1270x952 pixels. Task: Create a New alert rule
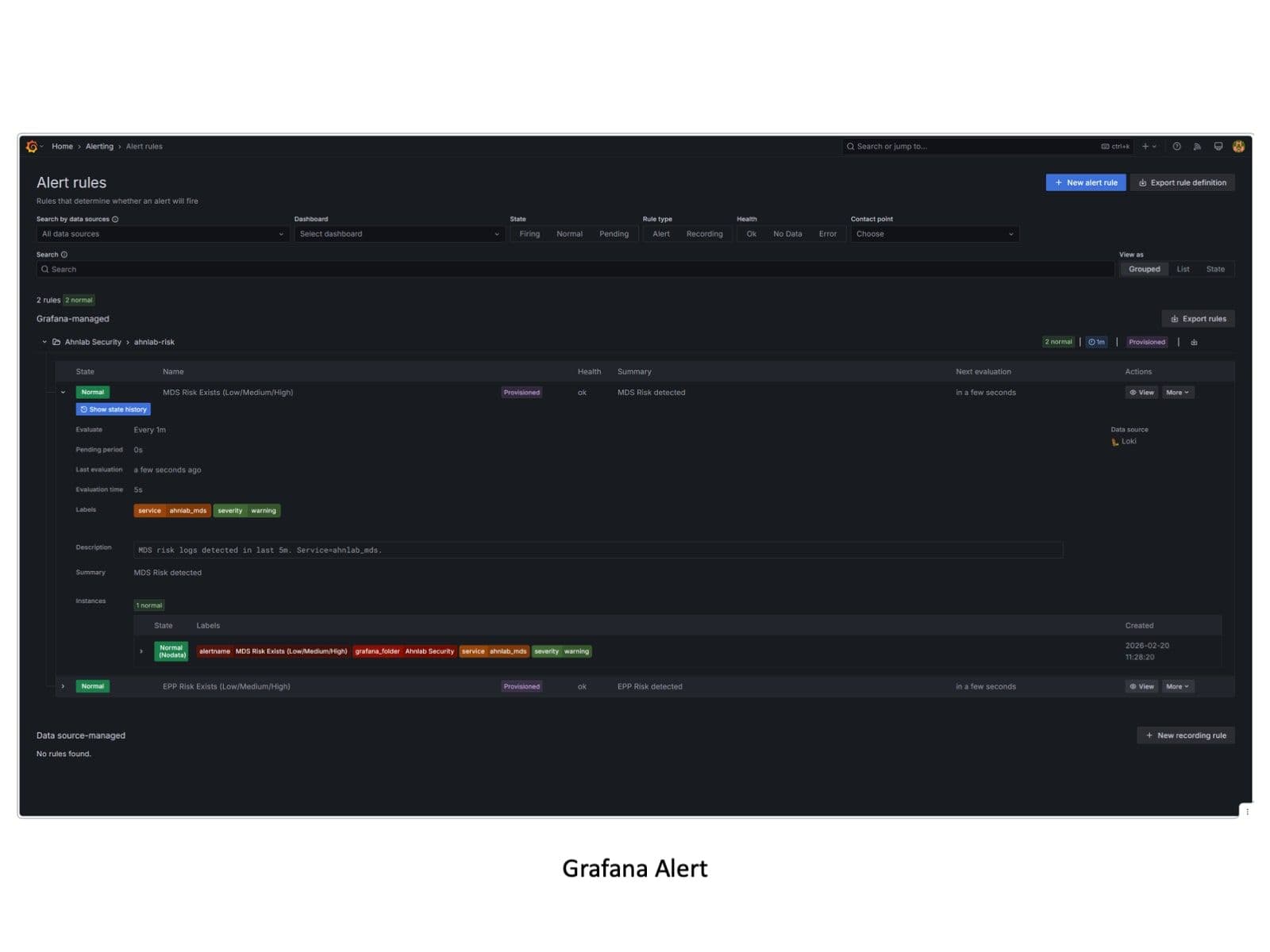pyautogui.click(x=1086, y=182)
